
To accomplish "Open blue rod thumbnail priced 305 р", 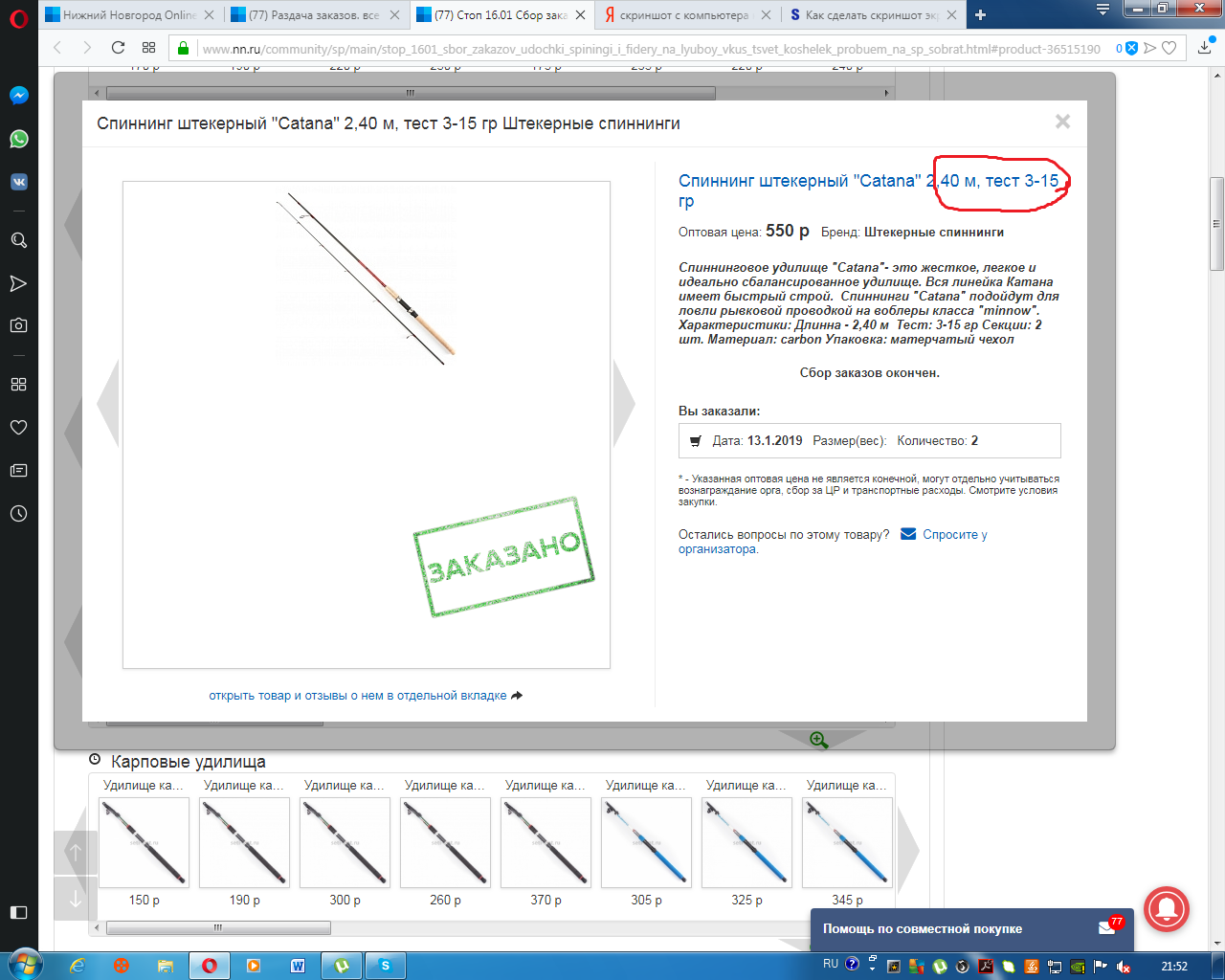I will tap(647, 843).
